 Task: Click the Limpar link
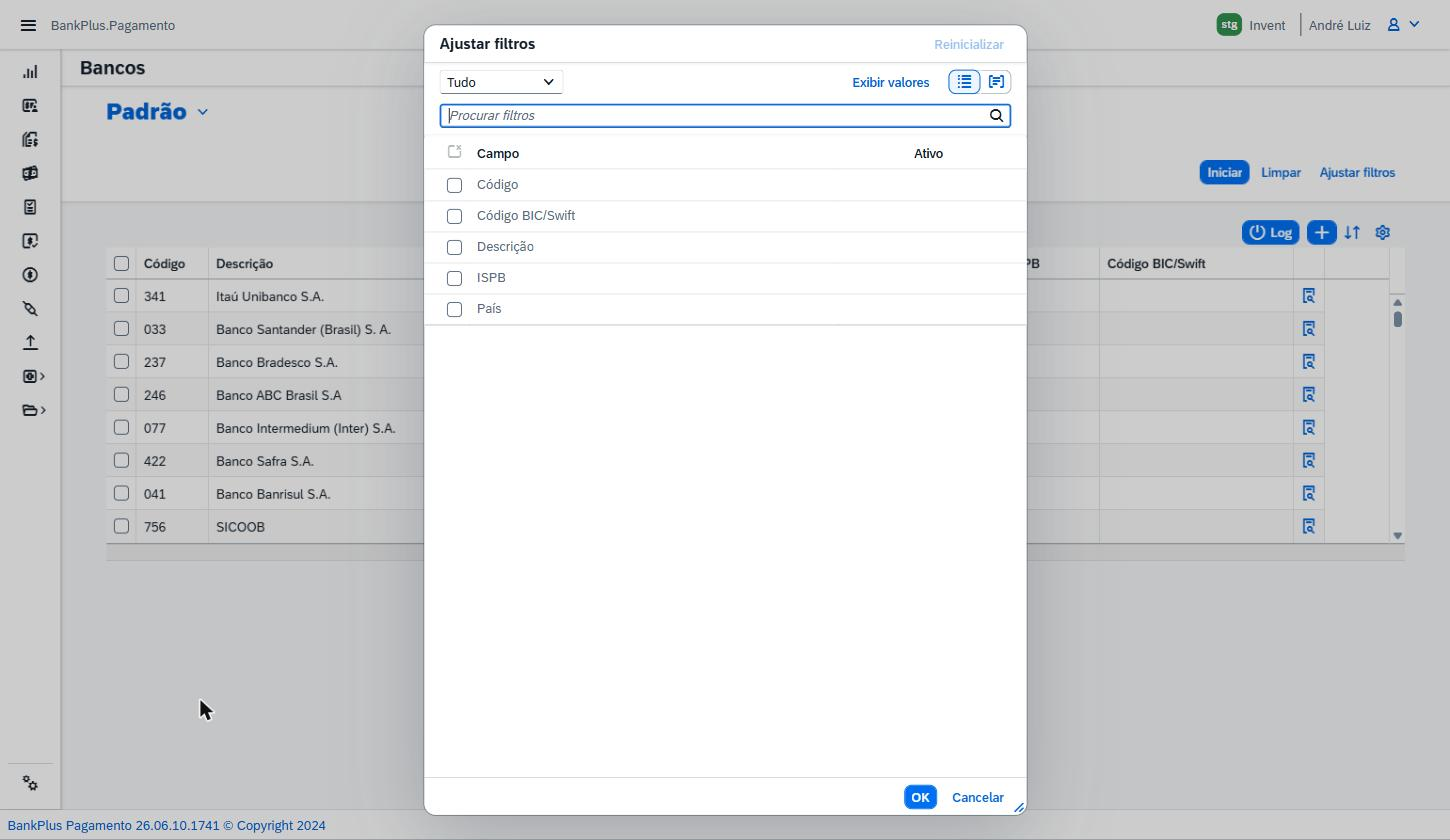point(1281,172)
